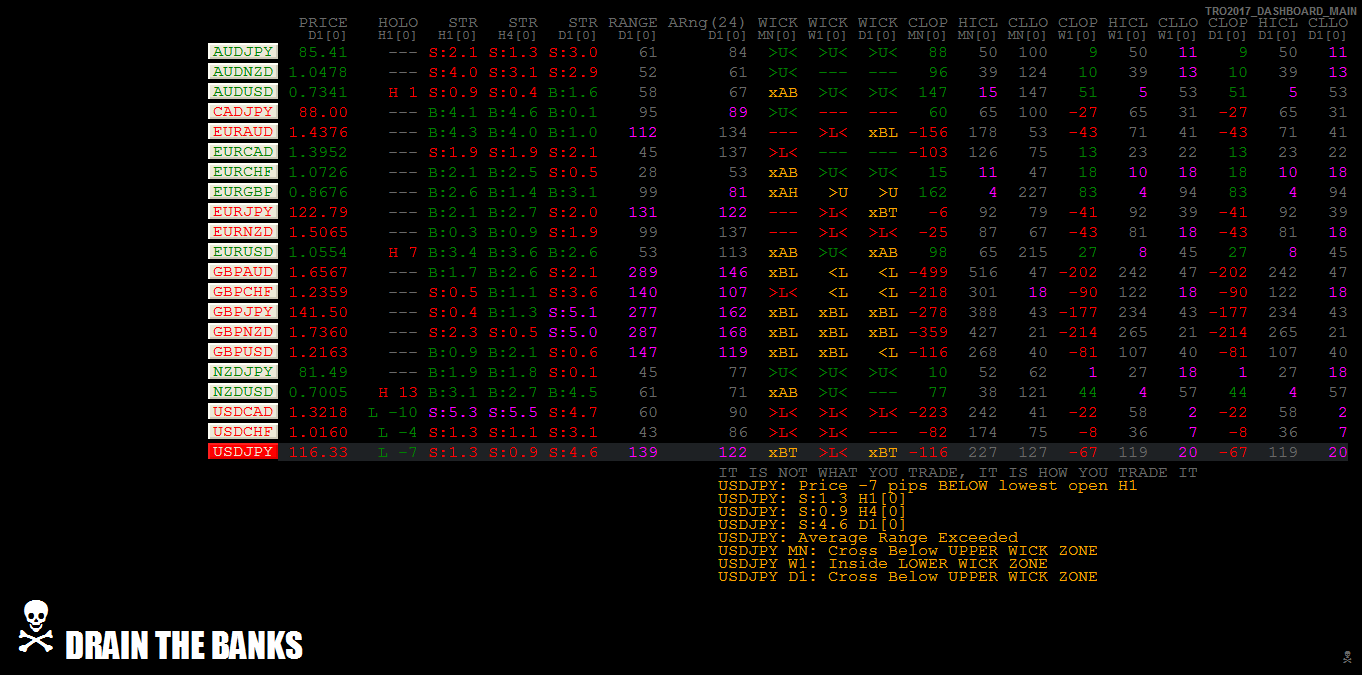The width and height of the screenshot is (1362, 675).
Task: Click AUDJPY price value 85.41
Action: 323,52
